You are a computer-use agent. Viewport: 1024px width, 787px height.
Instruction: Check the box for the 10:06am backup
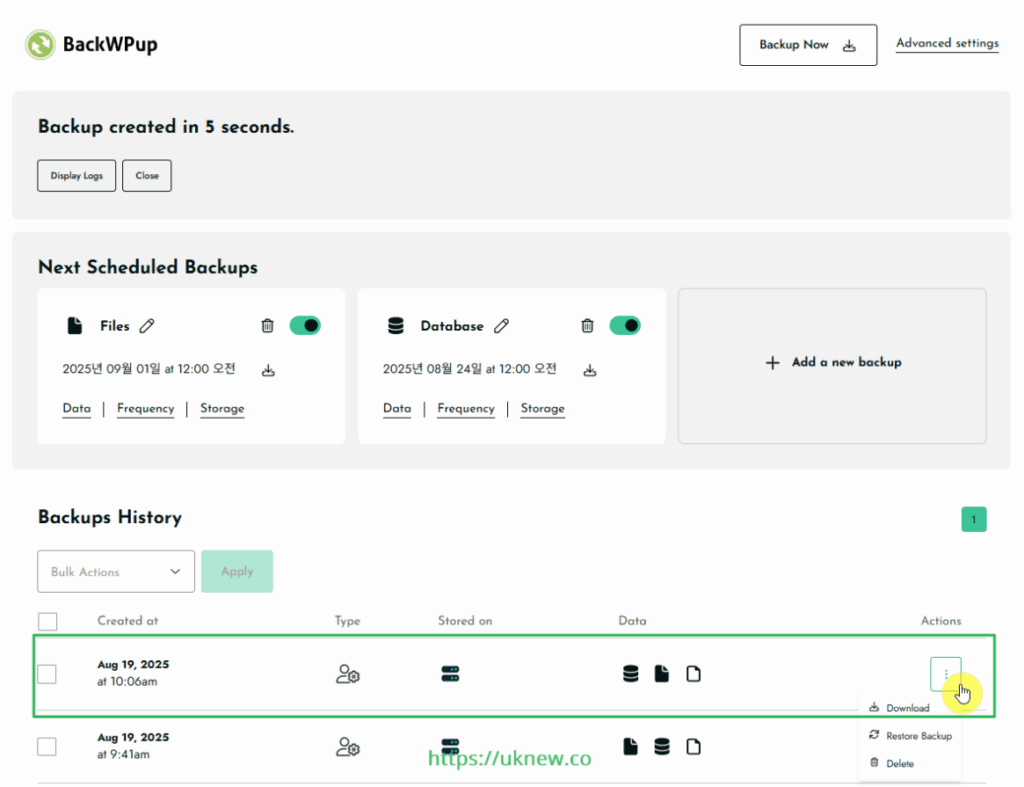click(47, 674)
